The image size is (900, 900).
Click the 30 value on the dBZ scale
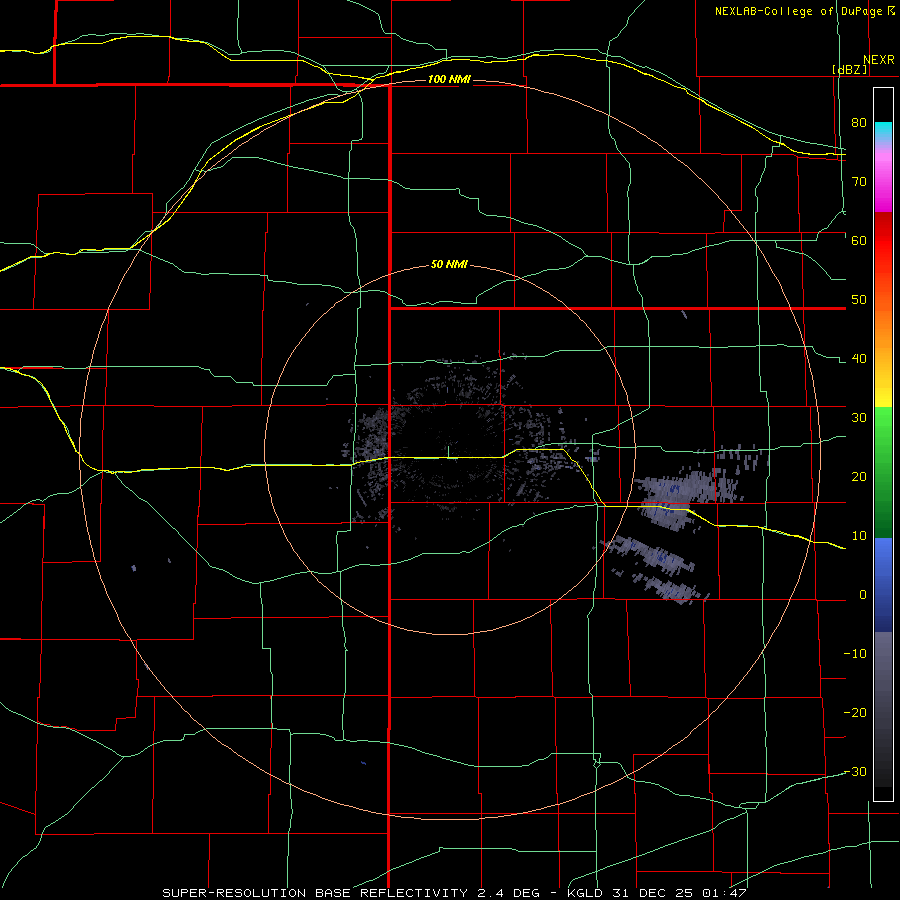pyautogui.click(x=859, y=418)
